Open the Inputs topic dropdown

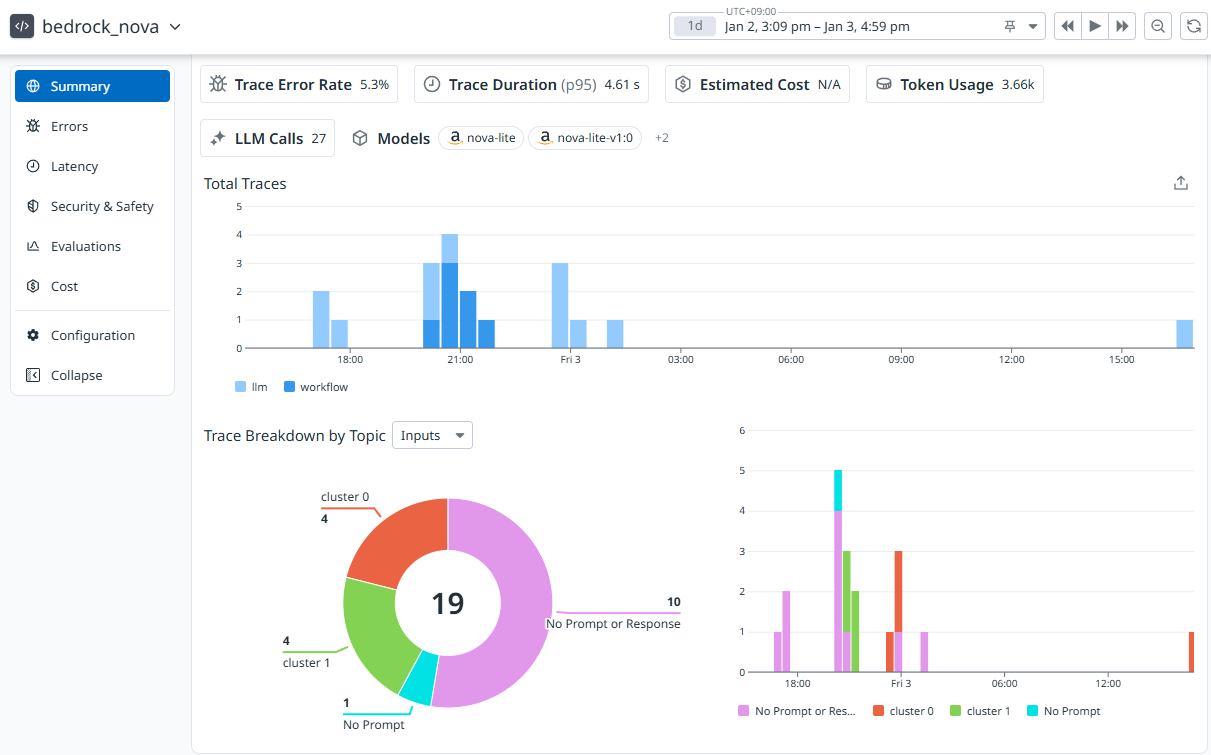pos(432,435)
